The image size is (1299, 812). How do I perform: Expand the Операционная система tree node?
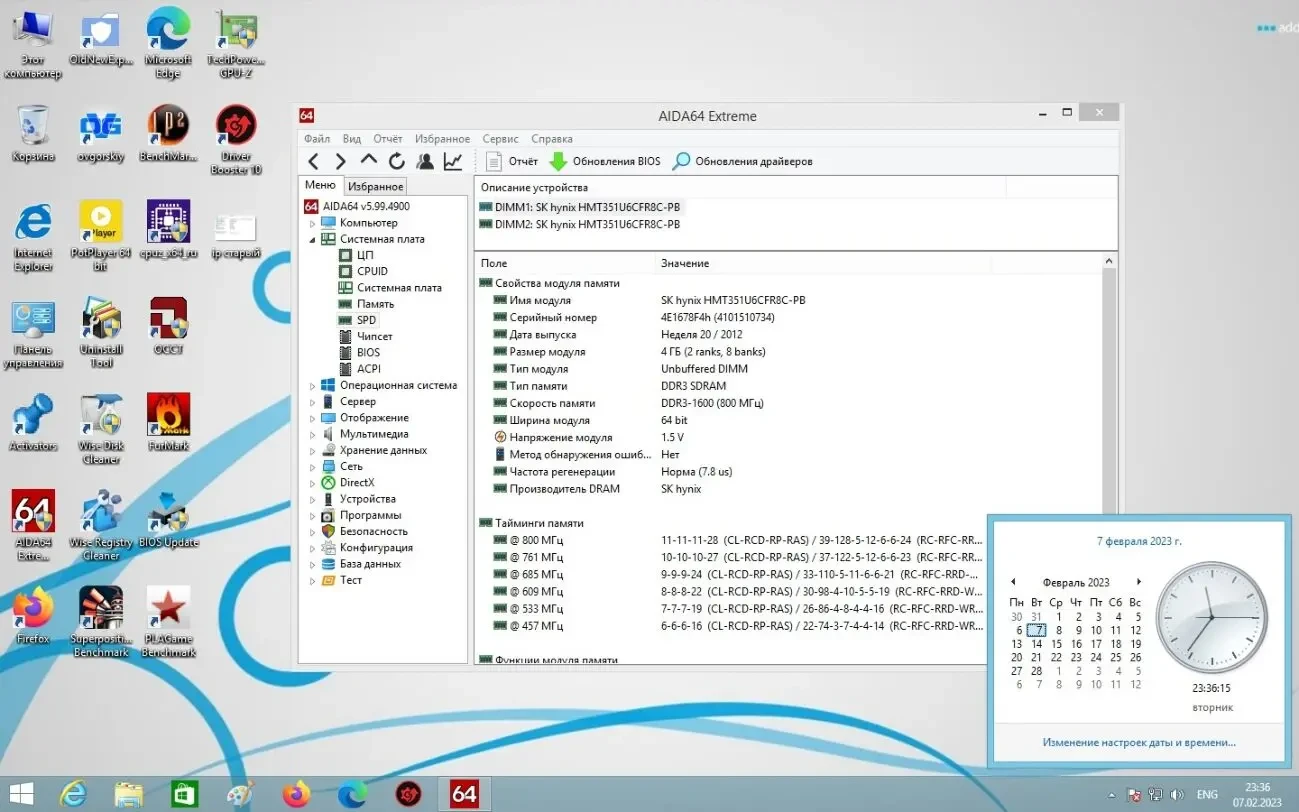(313, 385)
